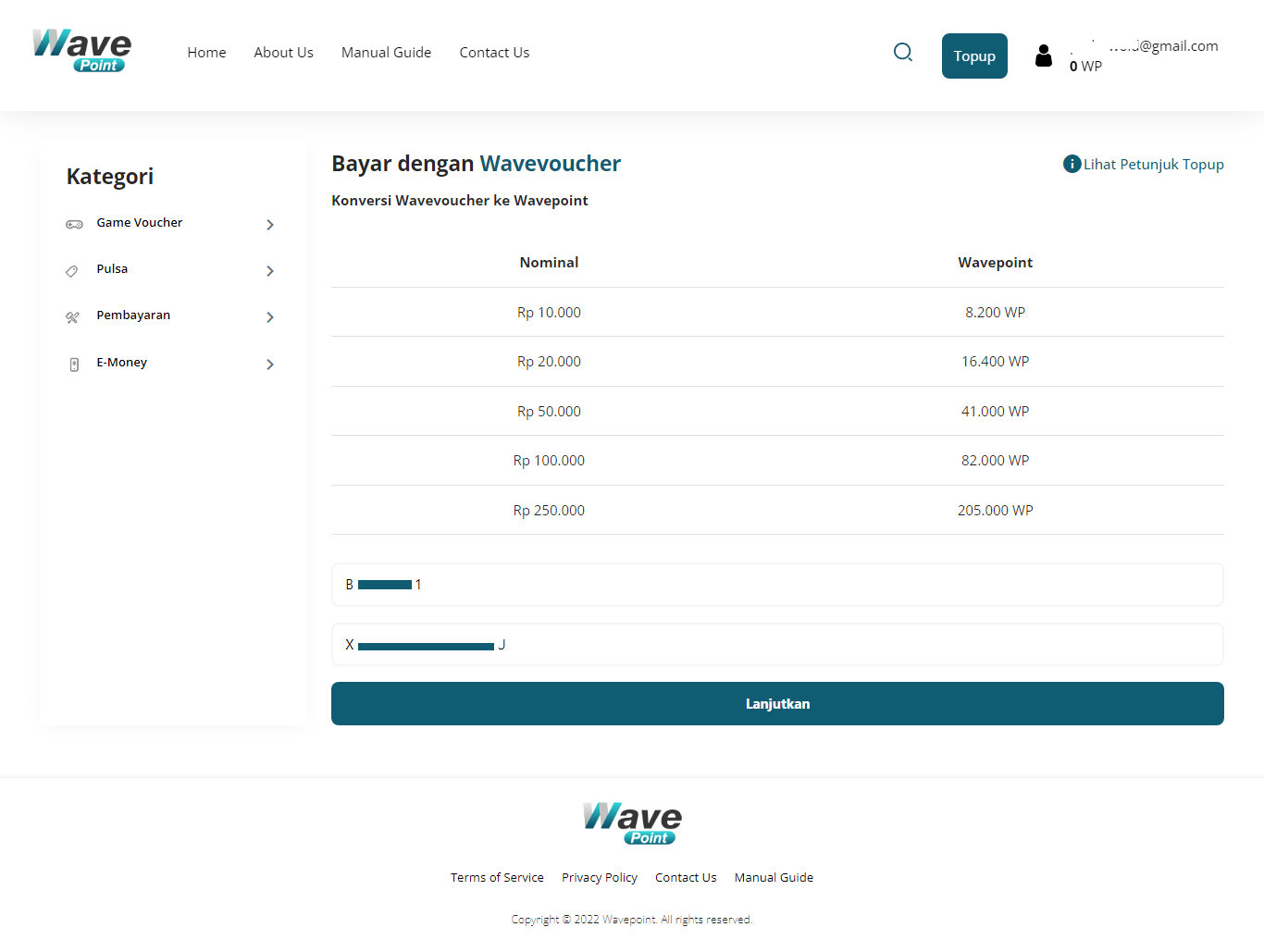Click the Game Voucher controller icon

click(x=74, y=224)
